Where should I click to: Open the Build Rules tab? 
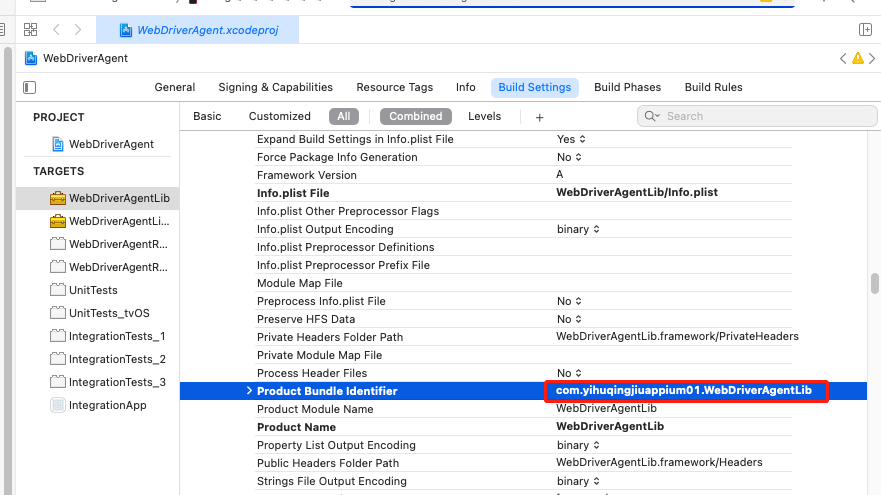coord(713,87)
